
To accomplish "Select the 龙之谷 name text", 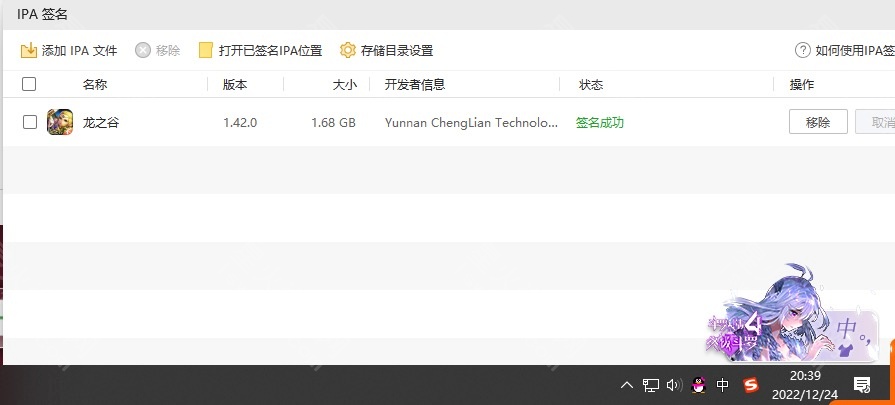I will 101,123.
